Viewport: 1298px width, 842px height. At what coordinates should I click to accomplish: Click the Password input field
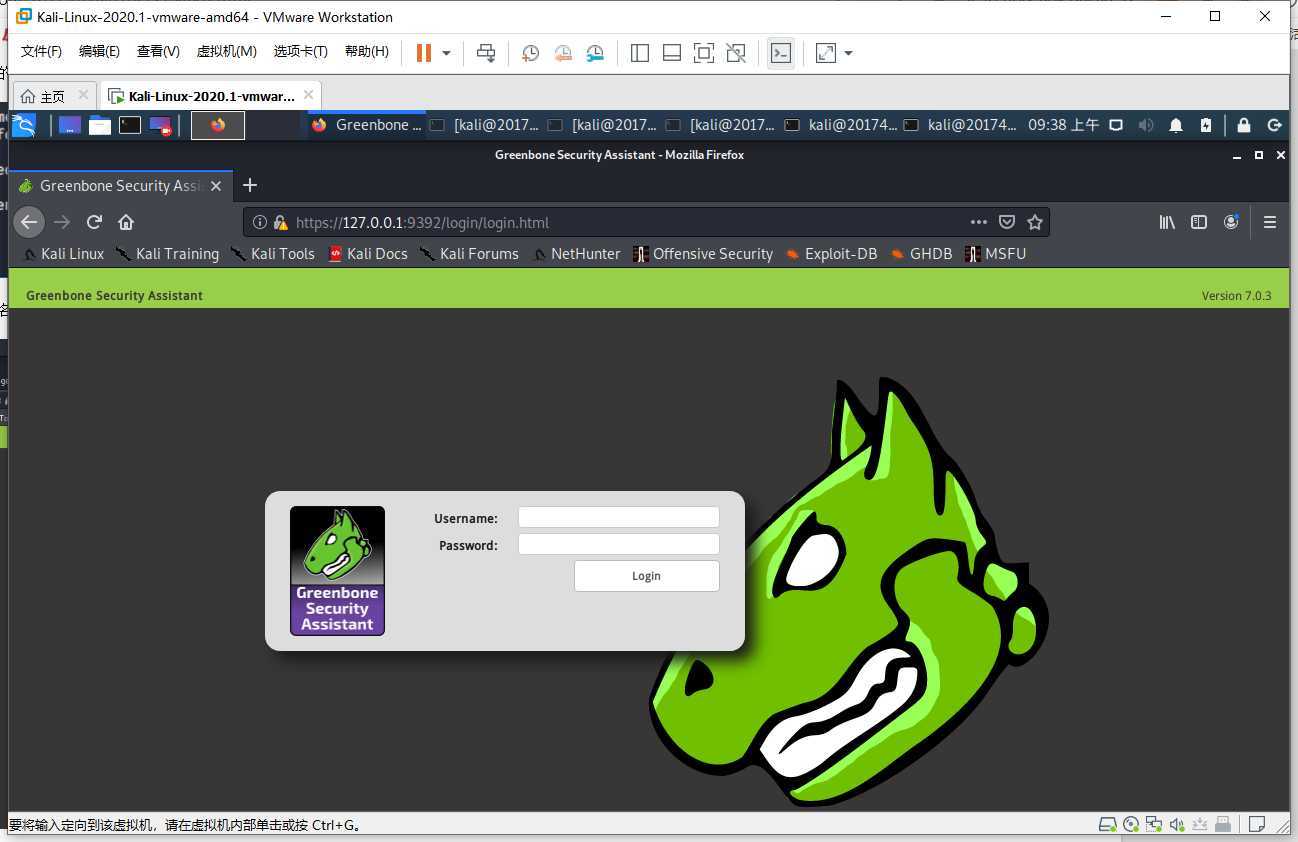619,545
